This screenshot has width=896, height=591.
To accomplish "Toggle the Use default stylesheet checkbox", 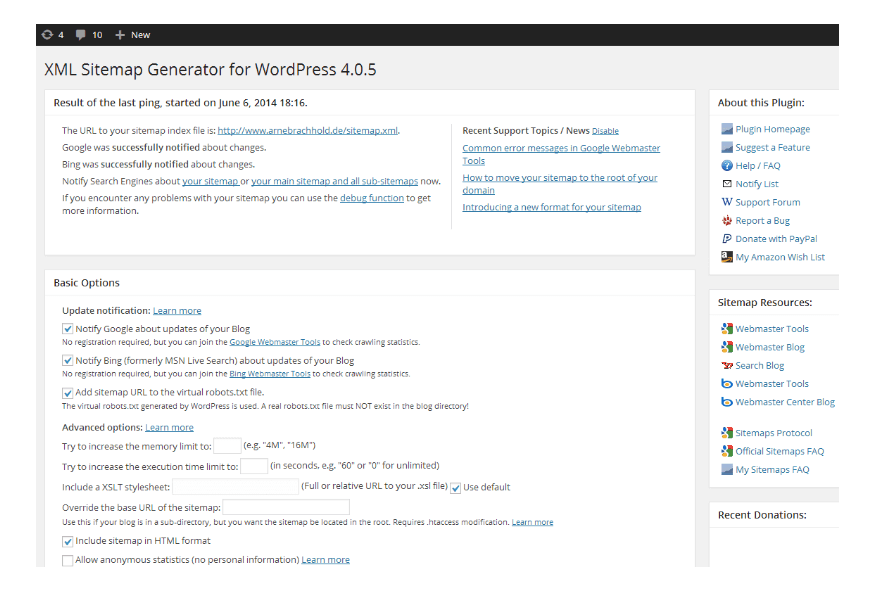I will click(x=456, y=488).
